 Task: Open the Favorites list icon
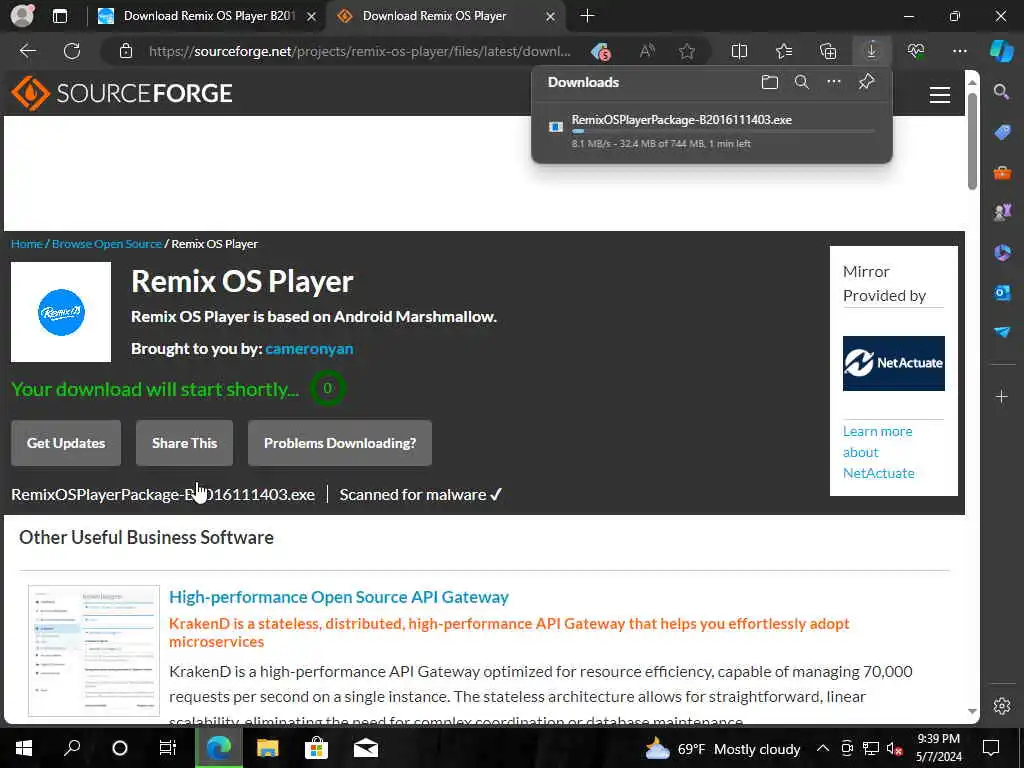tap(784, 51)
